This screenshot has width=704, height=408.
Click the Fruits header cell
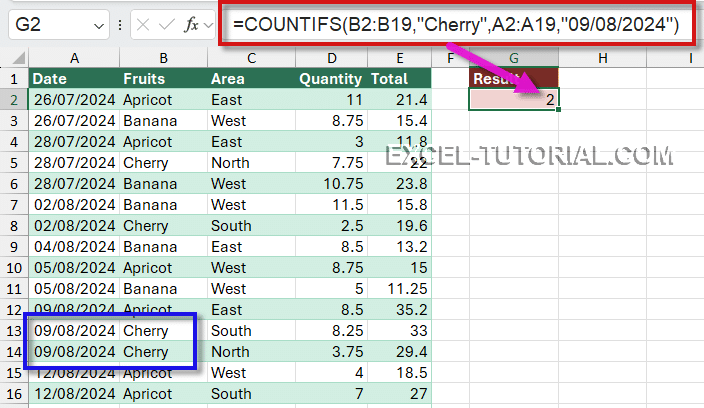[163, 79]
